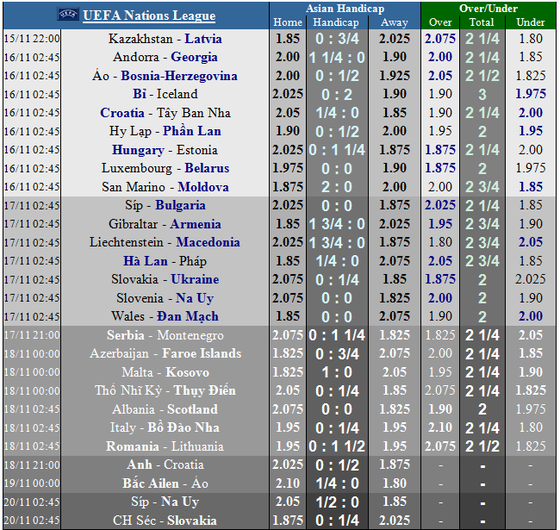Click the Wales - Đan Mạch match
560x530 pixels.
(x=165, y=316)
